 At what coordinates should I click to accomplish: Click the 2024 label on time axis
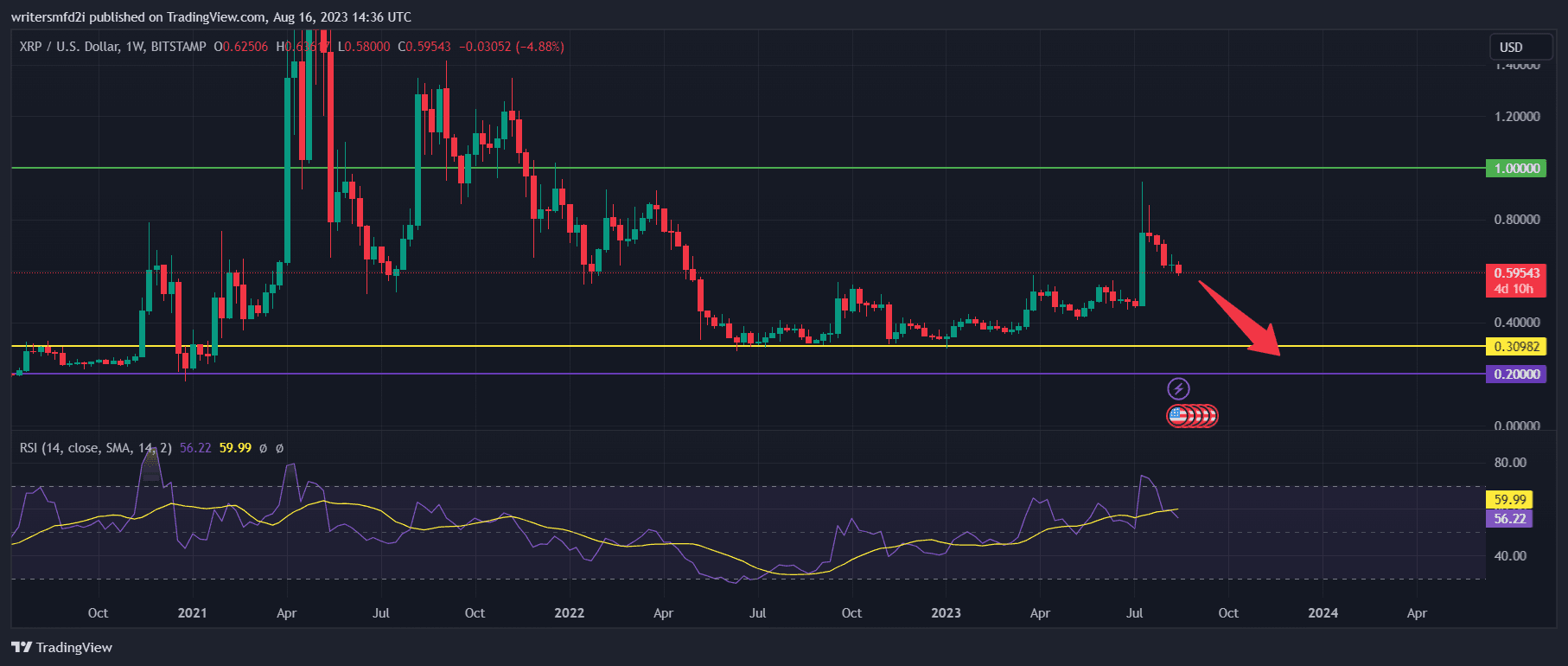tap(1323, 612)
